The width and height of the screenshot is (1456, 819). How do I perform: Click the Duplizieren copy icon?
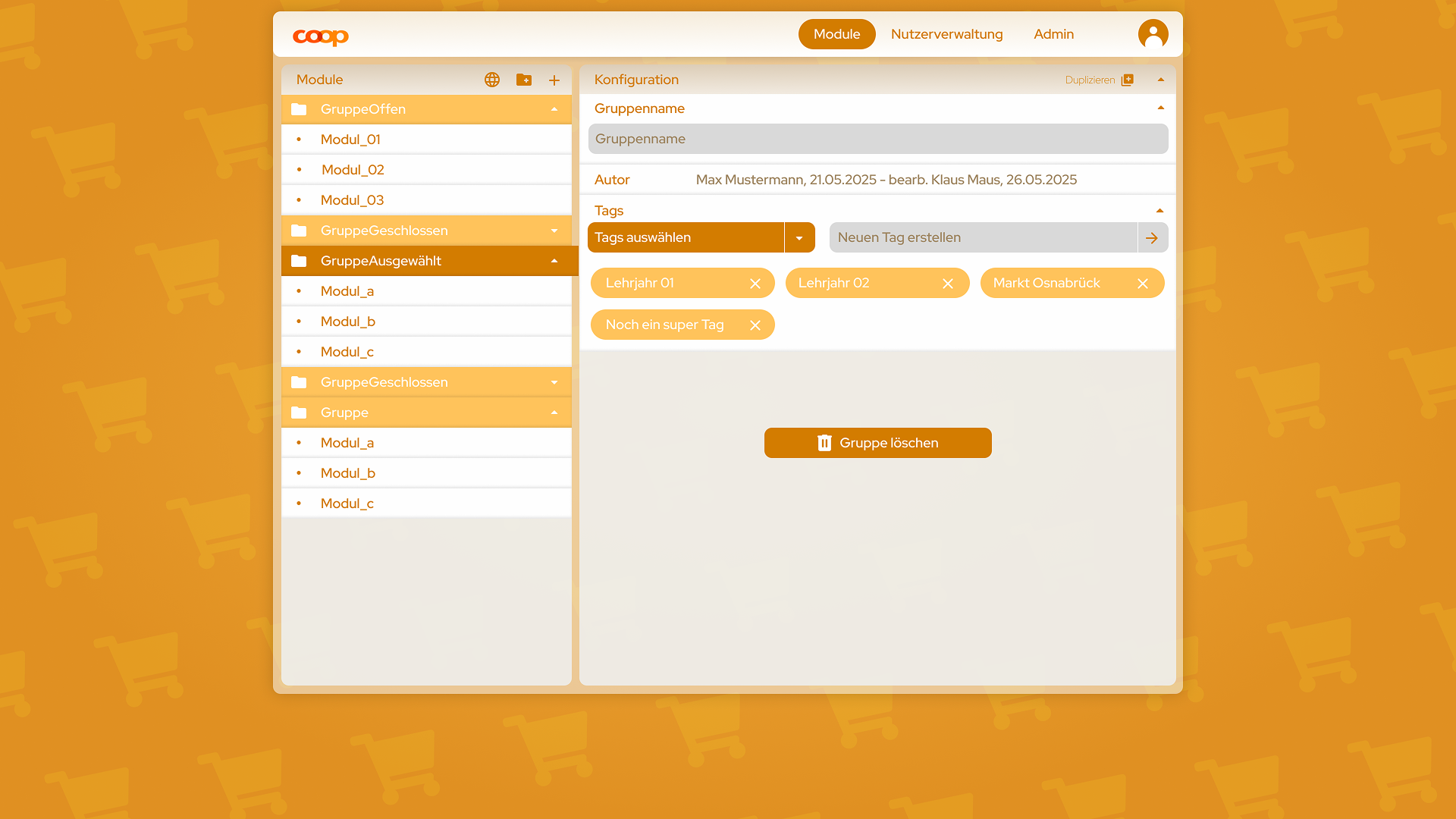pos(1128,80)
